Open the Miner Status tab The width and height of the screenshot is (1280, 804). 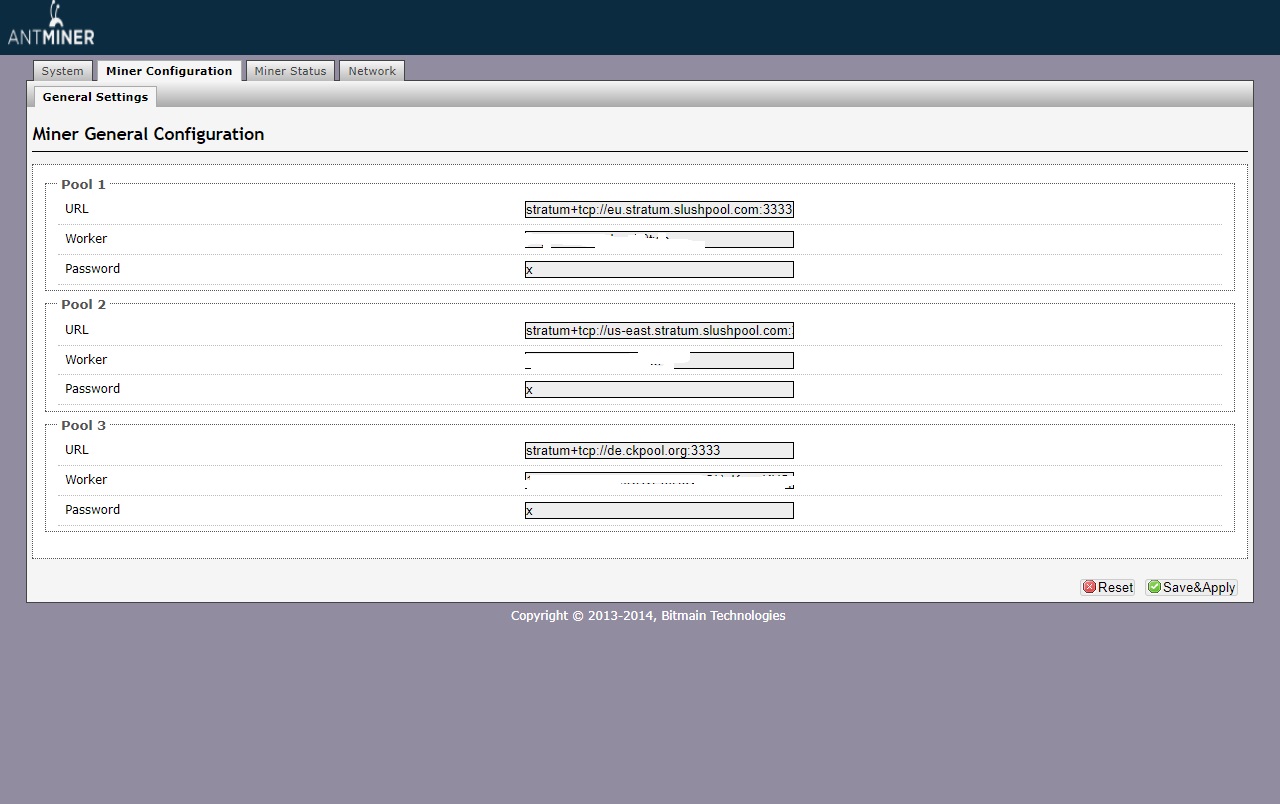[290, 71]
